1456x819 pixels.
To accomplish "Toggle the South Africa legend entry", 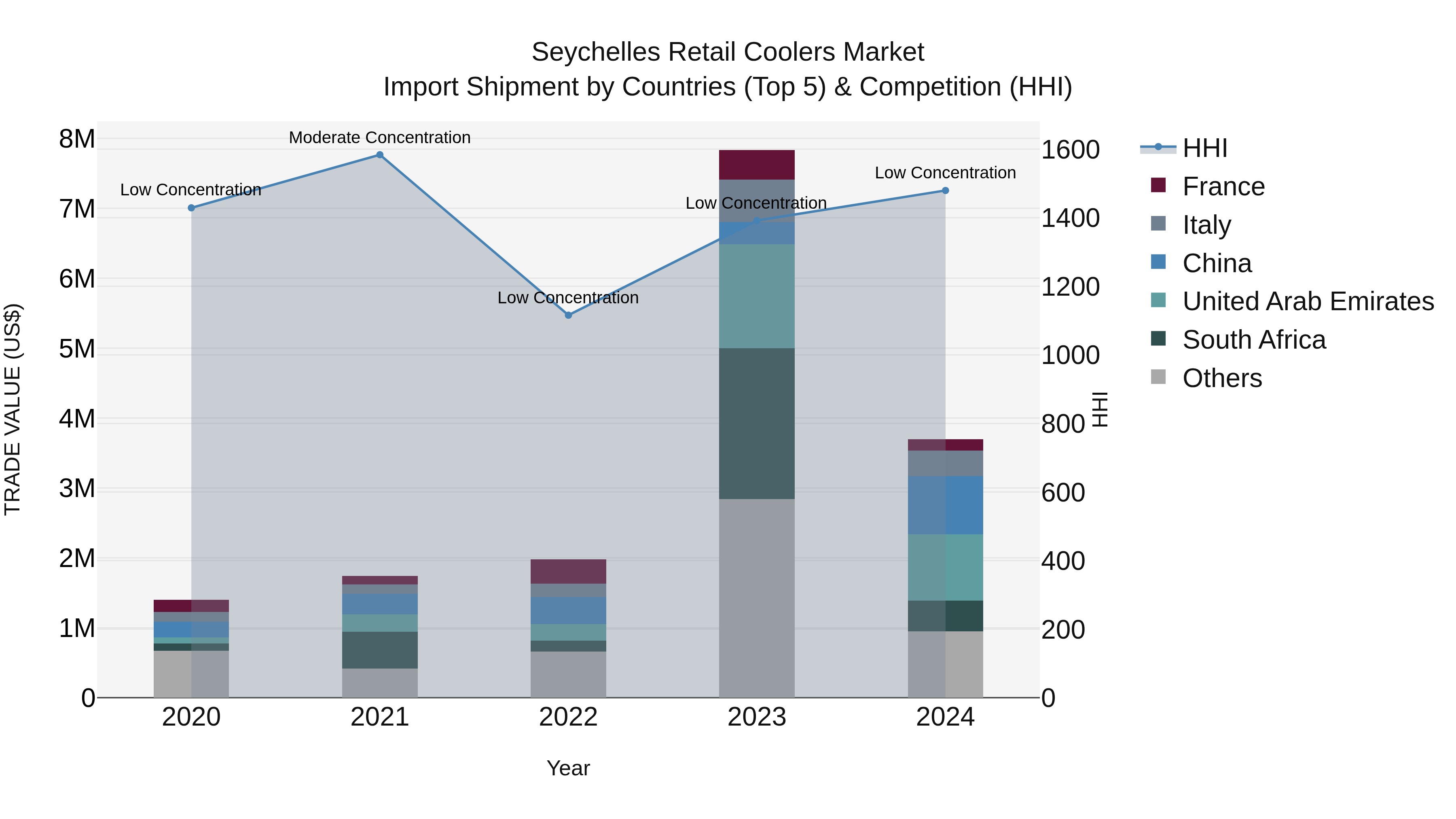I will tap(1238, 340).
